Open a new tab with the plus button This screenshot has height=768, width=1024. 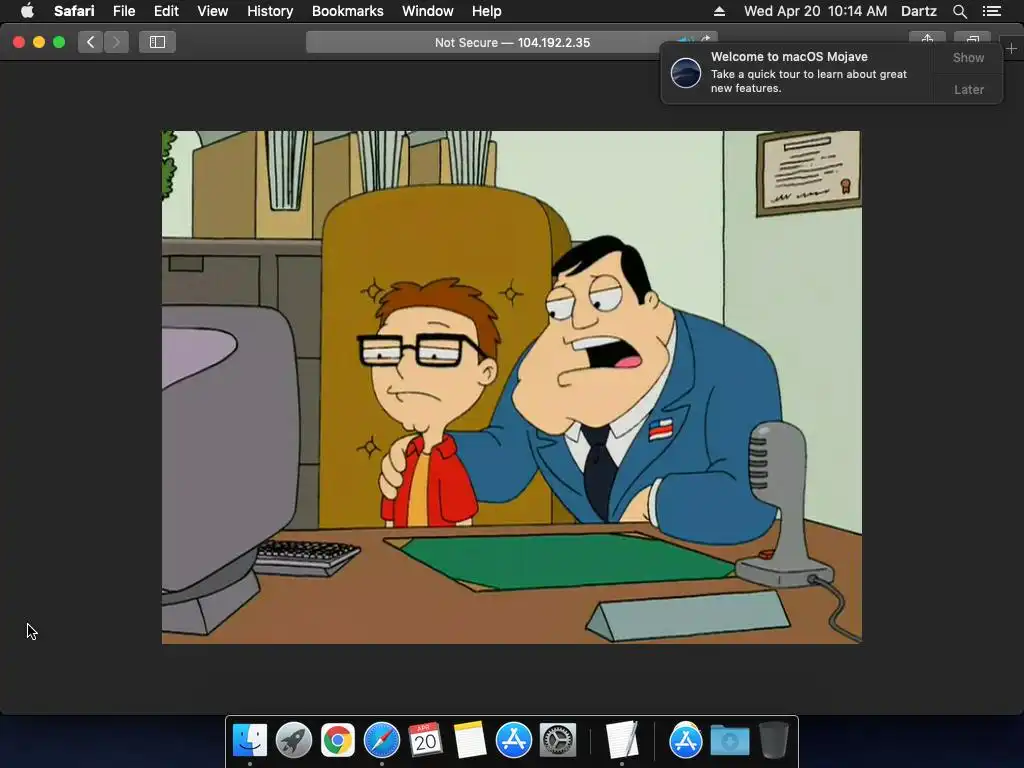pos(1012,48)
